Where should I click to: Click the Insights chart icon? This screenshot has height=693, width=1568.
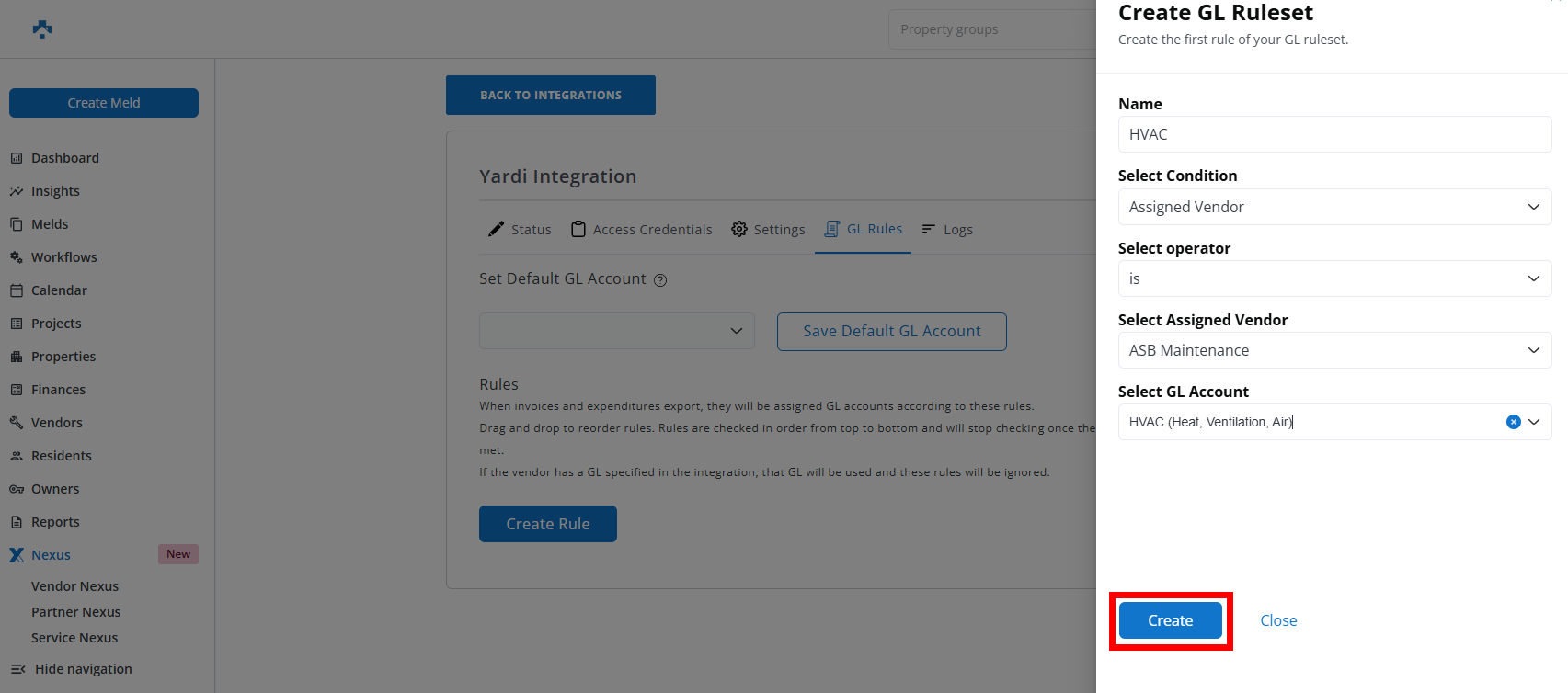[17, 191]
